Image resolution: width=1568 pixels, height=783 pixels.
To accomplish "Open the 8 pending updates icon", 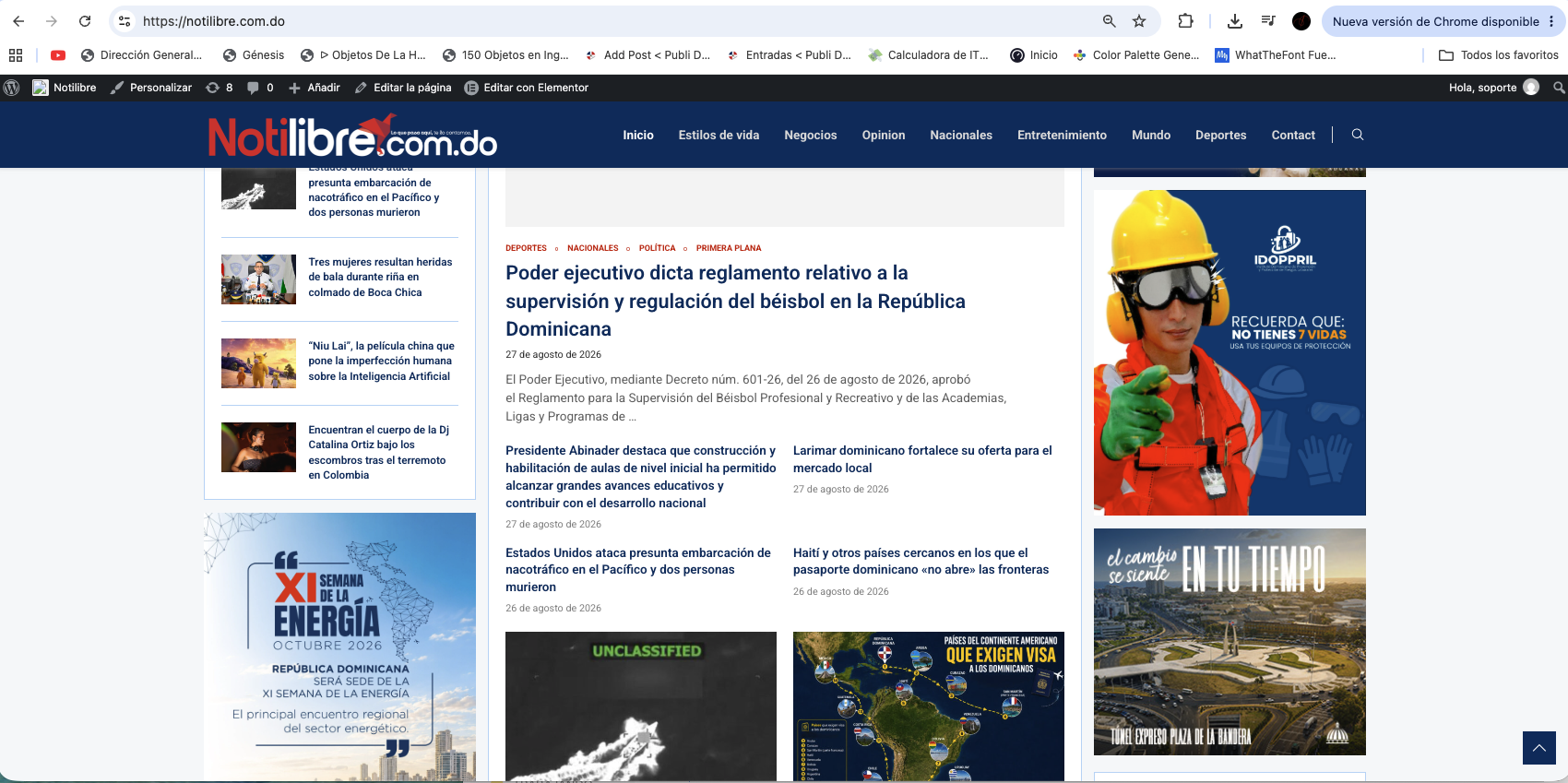I will click(220, 88).
